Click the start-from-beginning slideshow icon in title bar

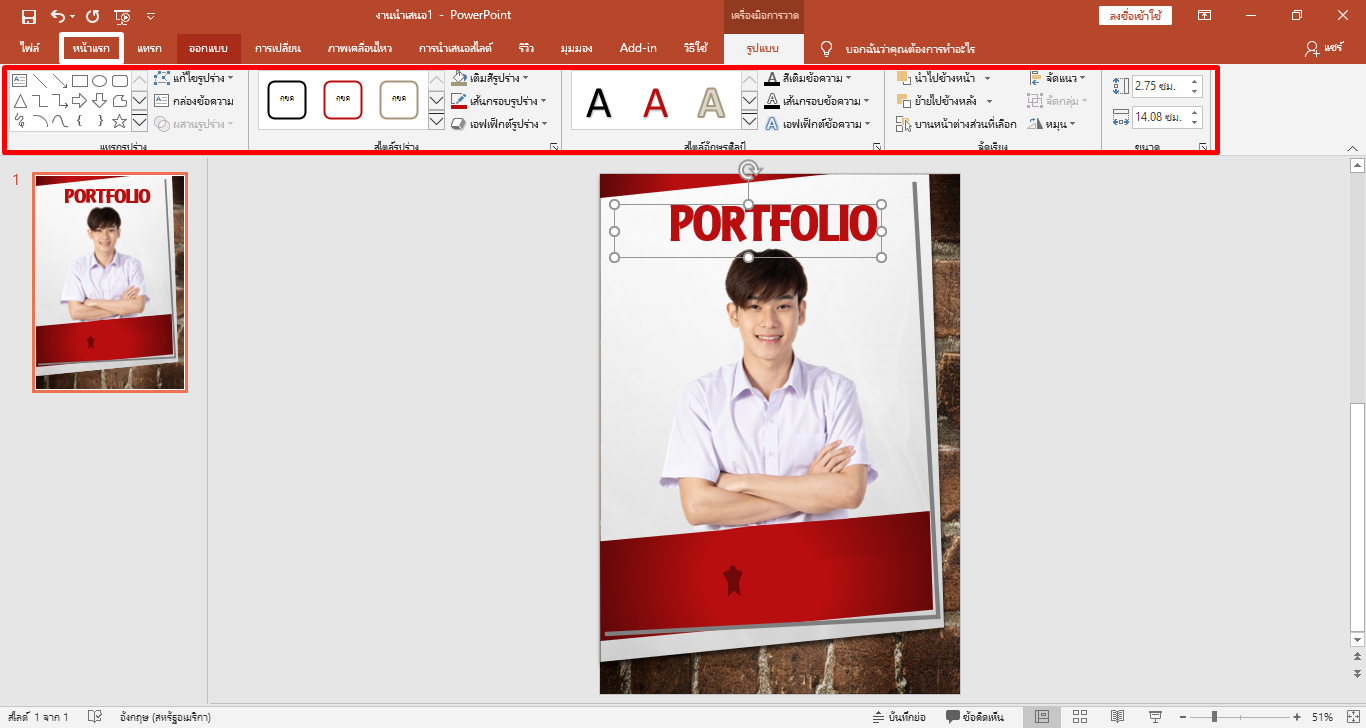[x=122, y=16]
